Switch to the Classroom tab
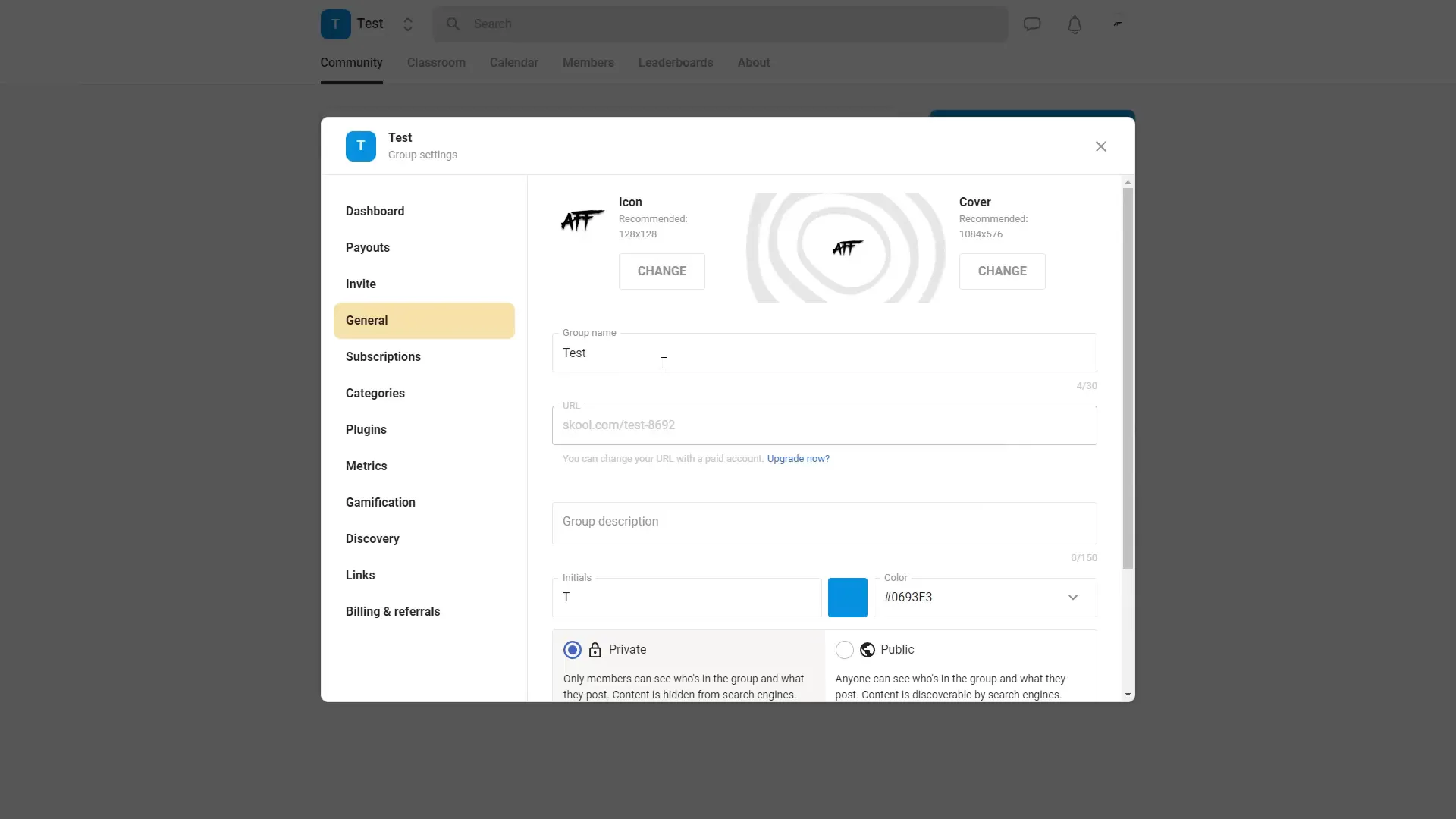Screen dimensions: 1456x819 (436, 63)
